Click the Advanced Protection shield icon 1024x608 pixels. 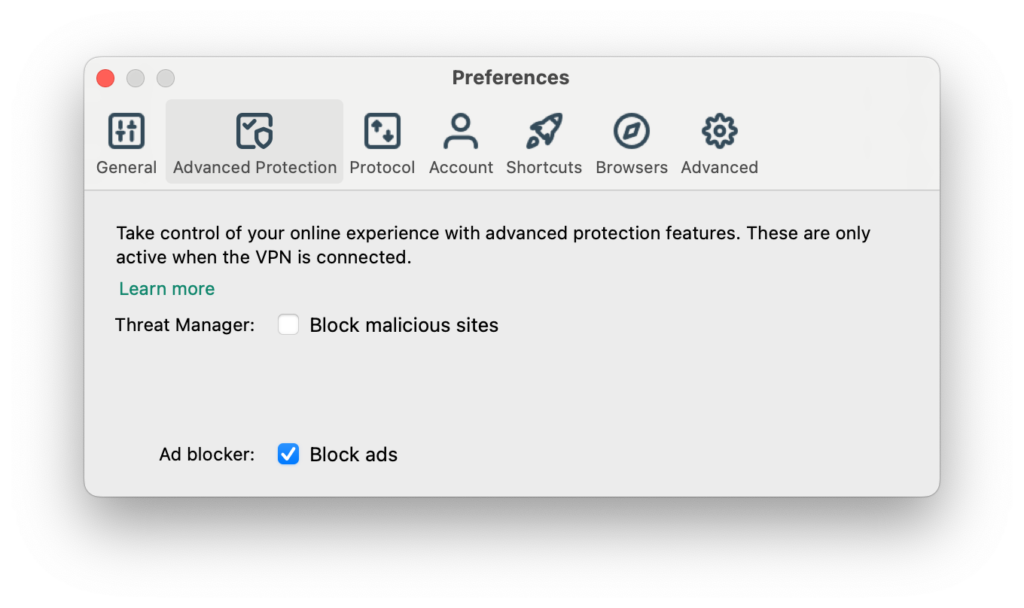(254, 131)
